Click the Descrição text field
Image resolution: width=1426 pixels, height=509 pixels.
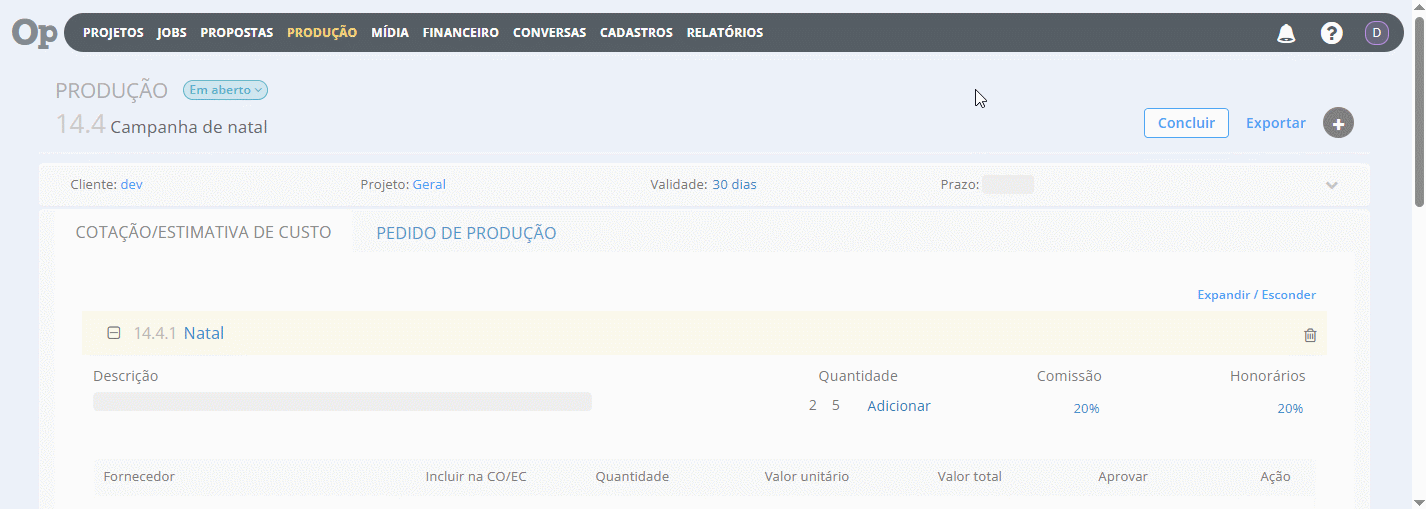coord(342,402)
